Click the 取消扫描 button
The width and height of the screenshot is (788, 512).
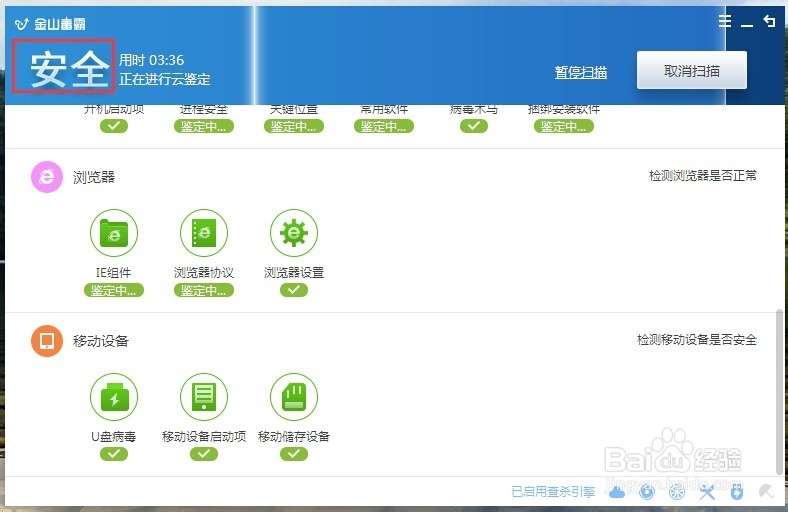pos(692,70)
